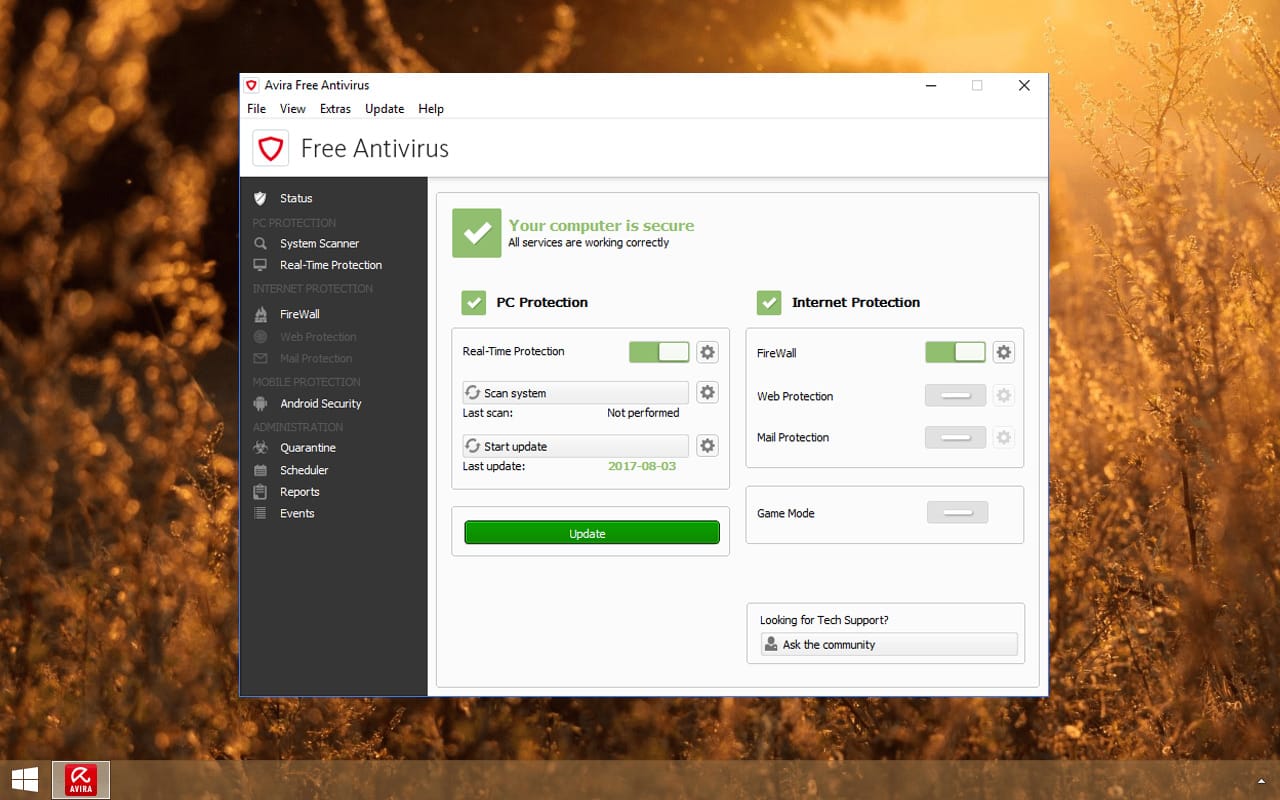The height and width of the screenshot is (800, 1280).
Task: Click the Status shield icon in sidebar
Action: click(260, 198)
